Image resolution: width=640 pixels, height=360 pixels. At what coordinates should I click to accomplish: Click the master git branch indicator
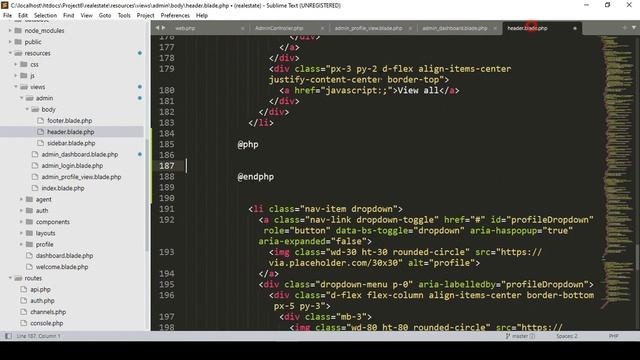pos(520,336)
